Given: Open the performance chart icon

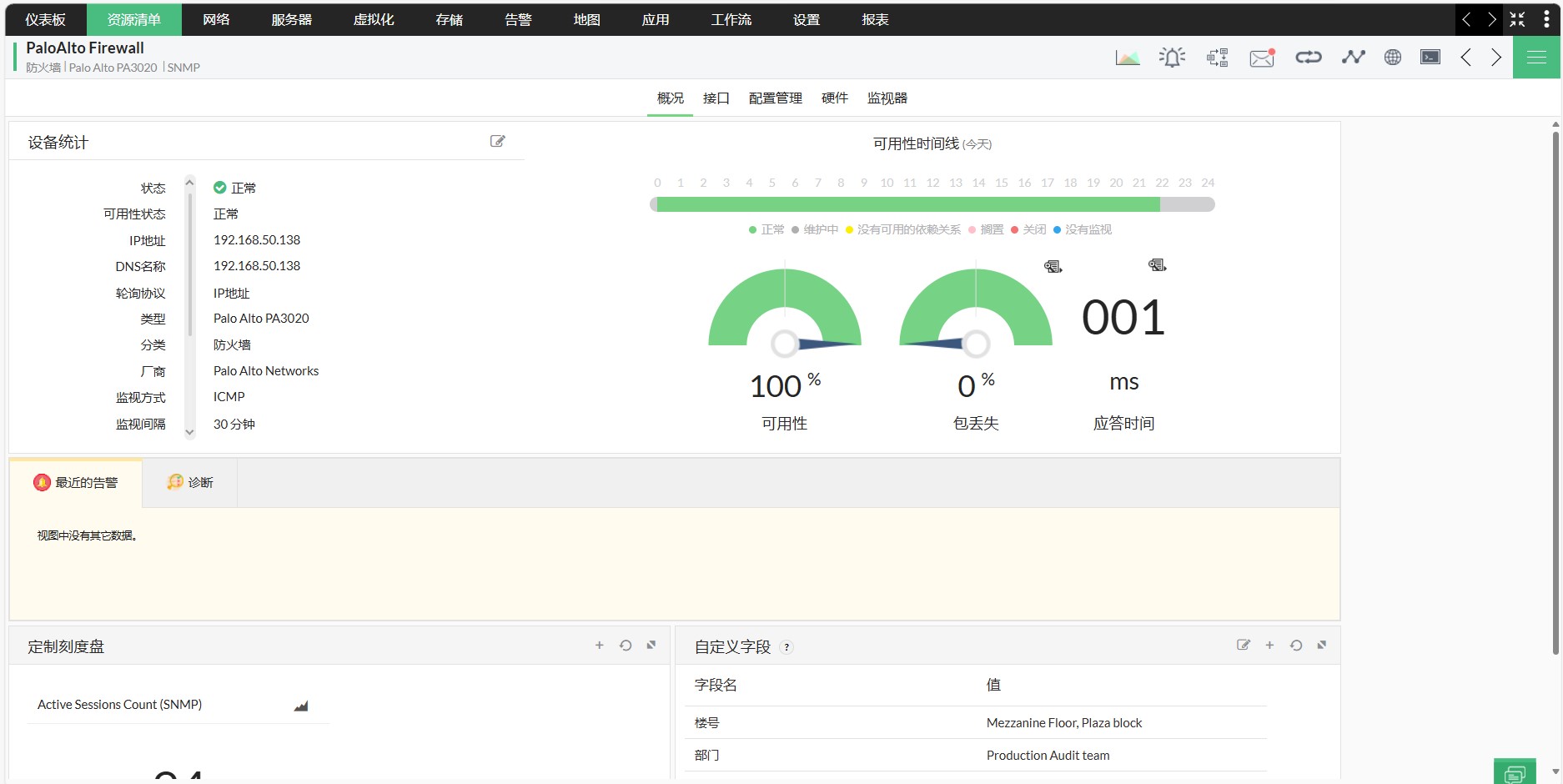Looking at the screenshot, I should tap(1128, 57).
